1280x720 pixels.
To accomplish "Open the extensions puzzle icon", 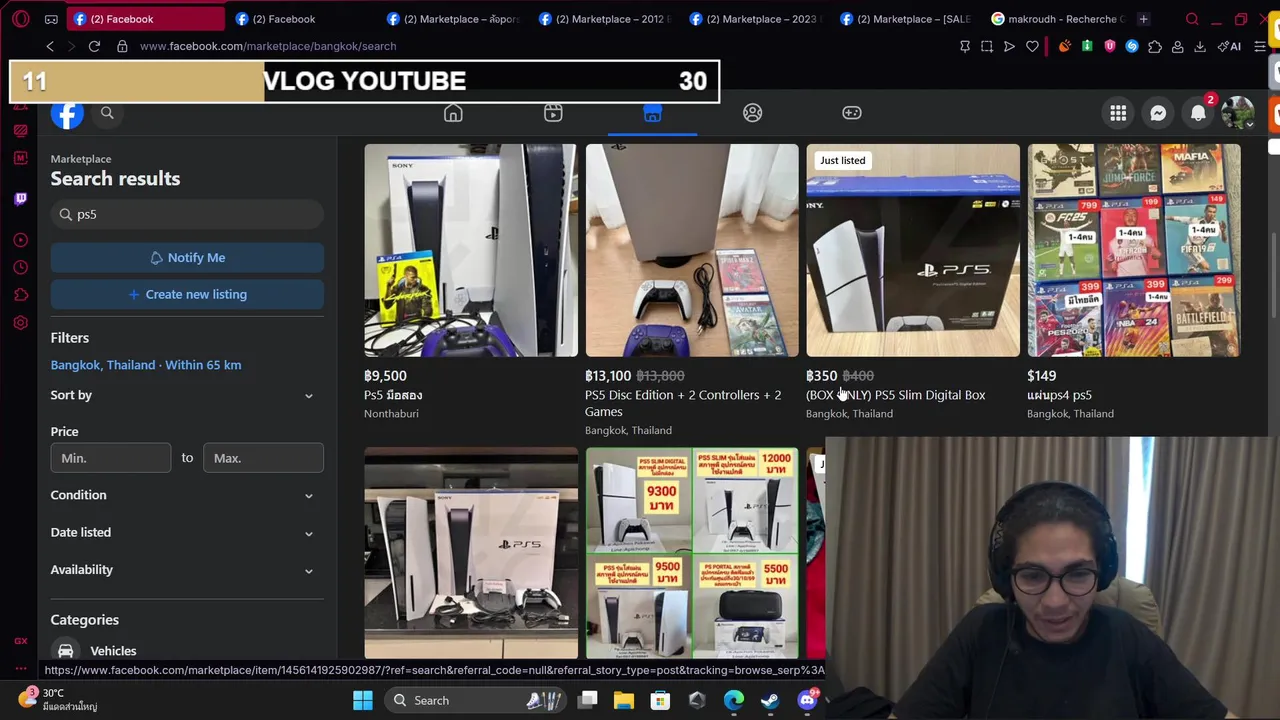I will click(1155, 46).
